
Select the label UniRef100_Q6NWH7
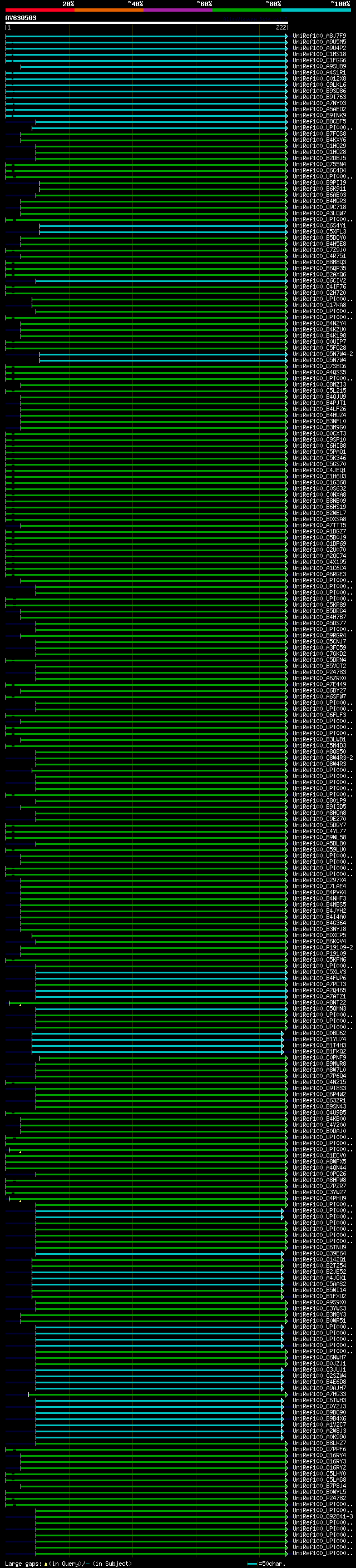coord(319,1357)
